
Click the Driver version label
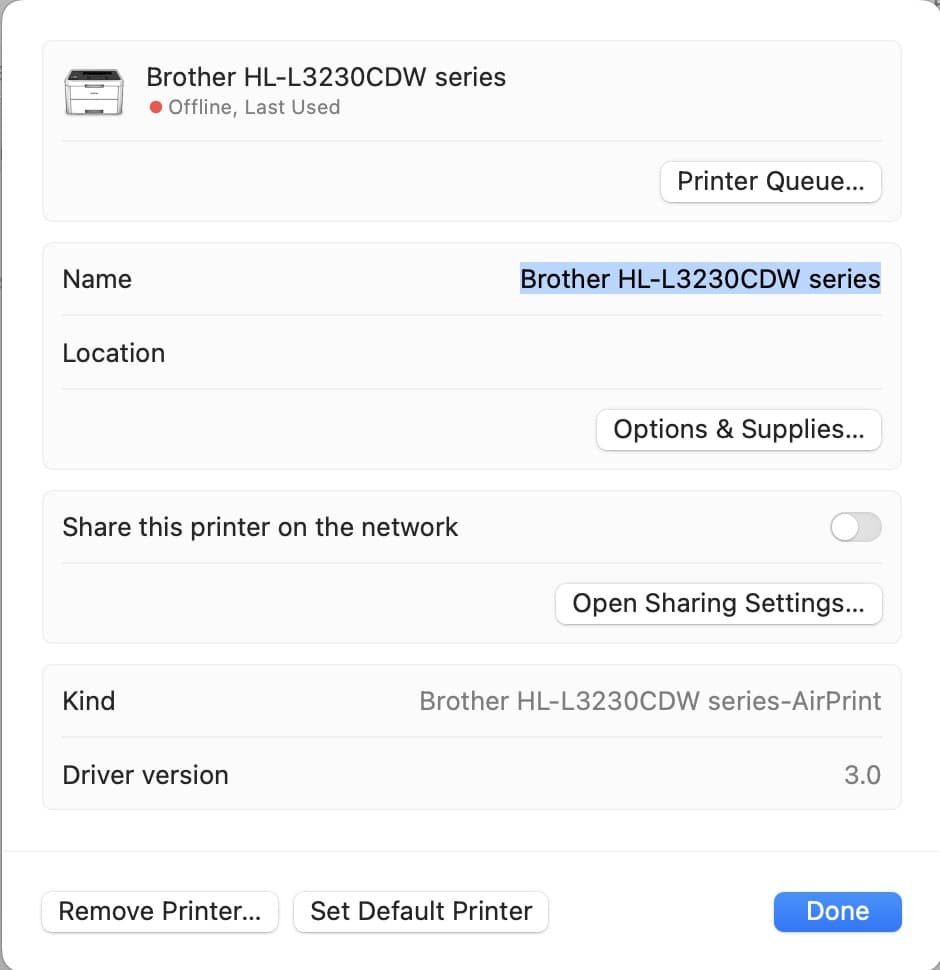coord(145,775)
